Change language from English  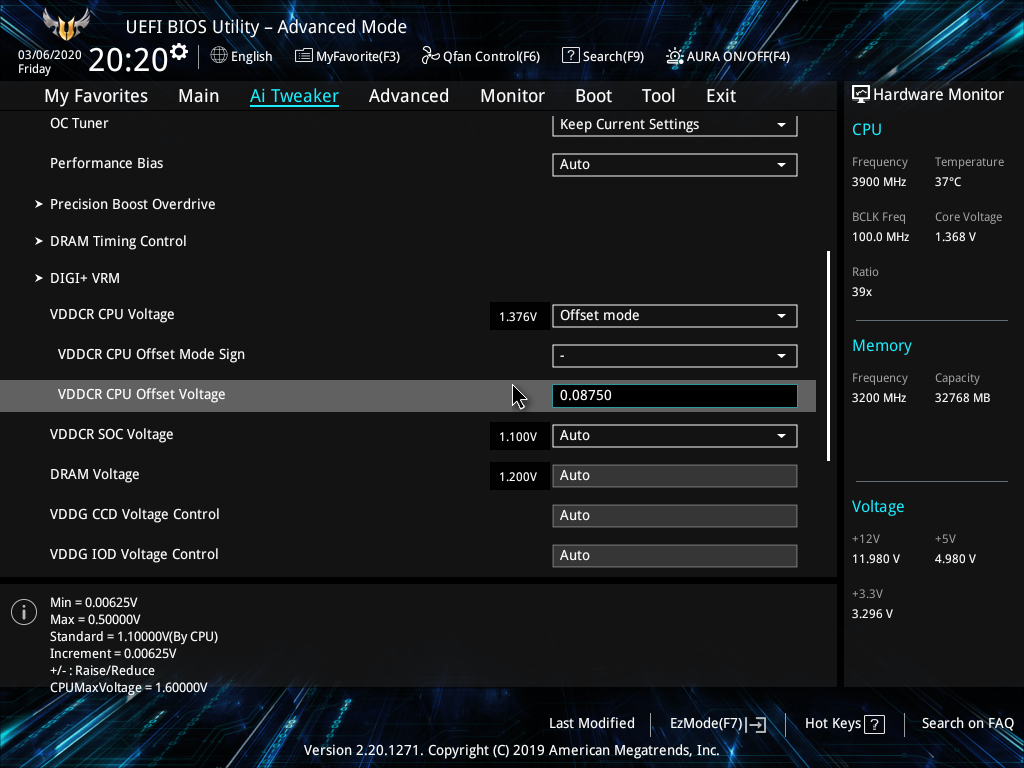point(251,56)
